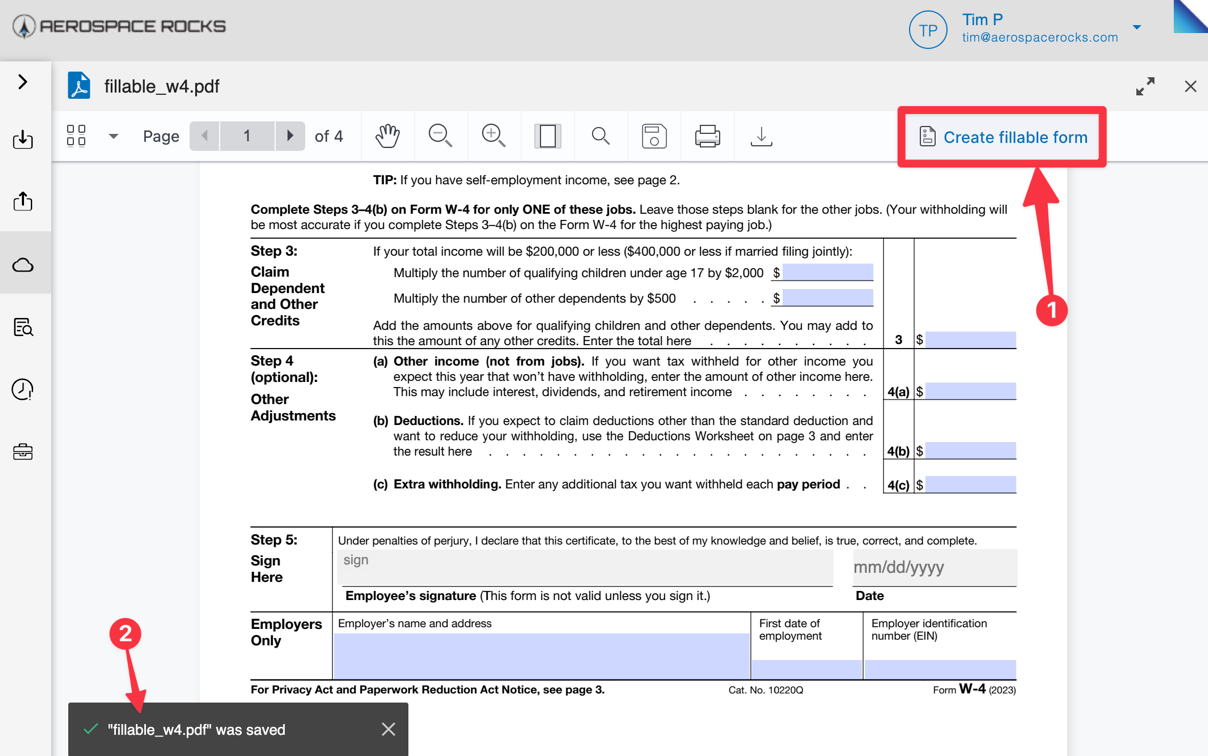The width and height of the screenshot is (1208, 756).
Task: Click the employee signature field
Action: (x=586, y=567)
